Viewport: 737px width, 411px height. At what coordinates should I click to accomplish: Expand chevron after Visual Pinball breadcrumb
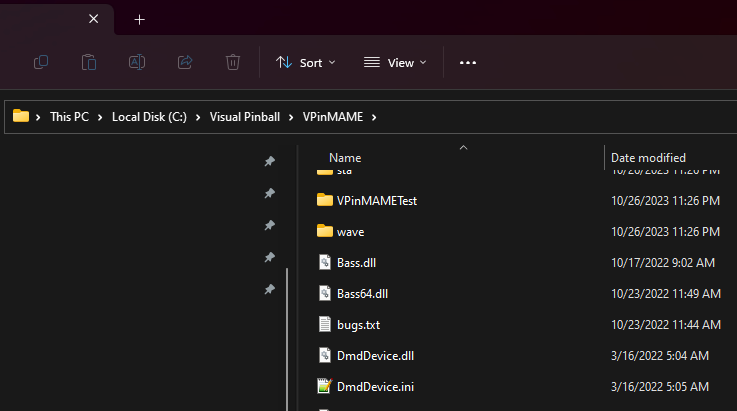tap(291, 117)
